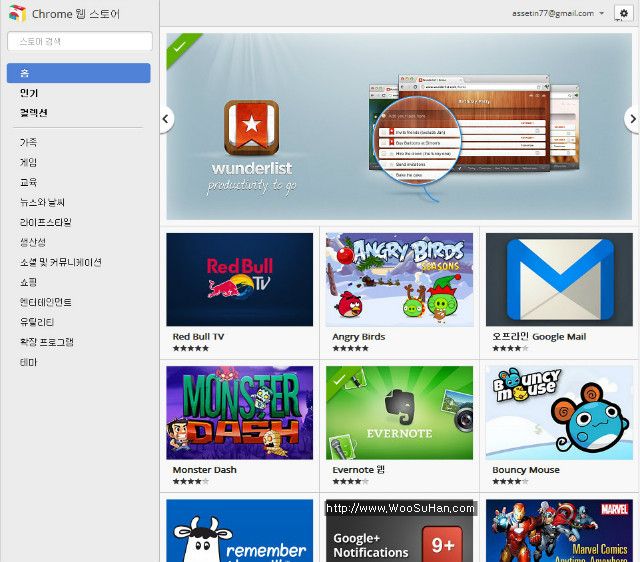The image size is (640, 562).
Task: Click the Red Bull TV star rating
Action: 191,348
